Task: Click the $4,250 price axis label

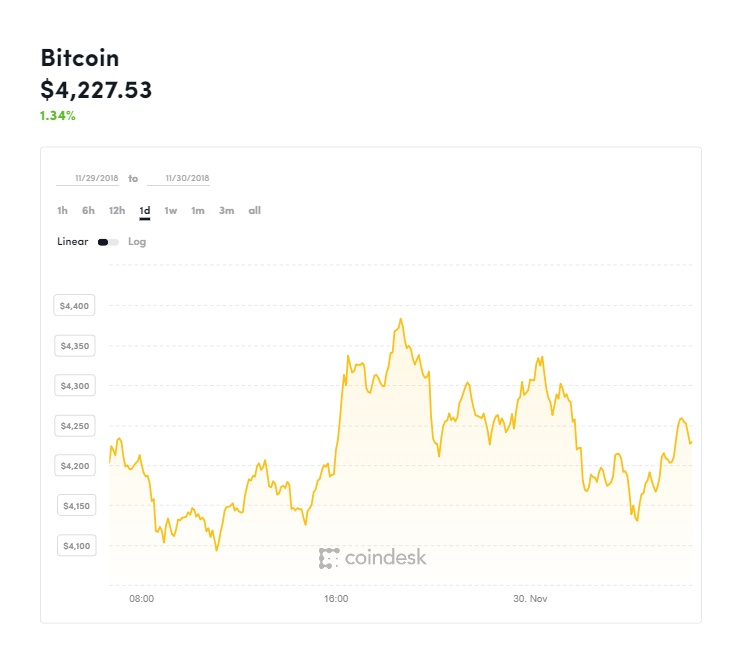Action: [x=75, y=426]
